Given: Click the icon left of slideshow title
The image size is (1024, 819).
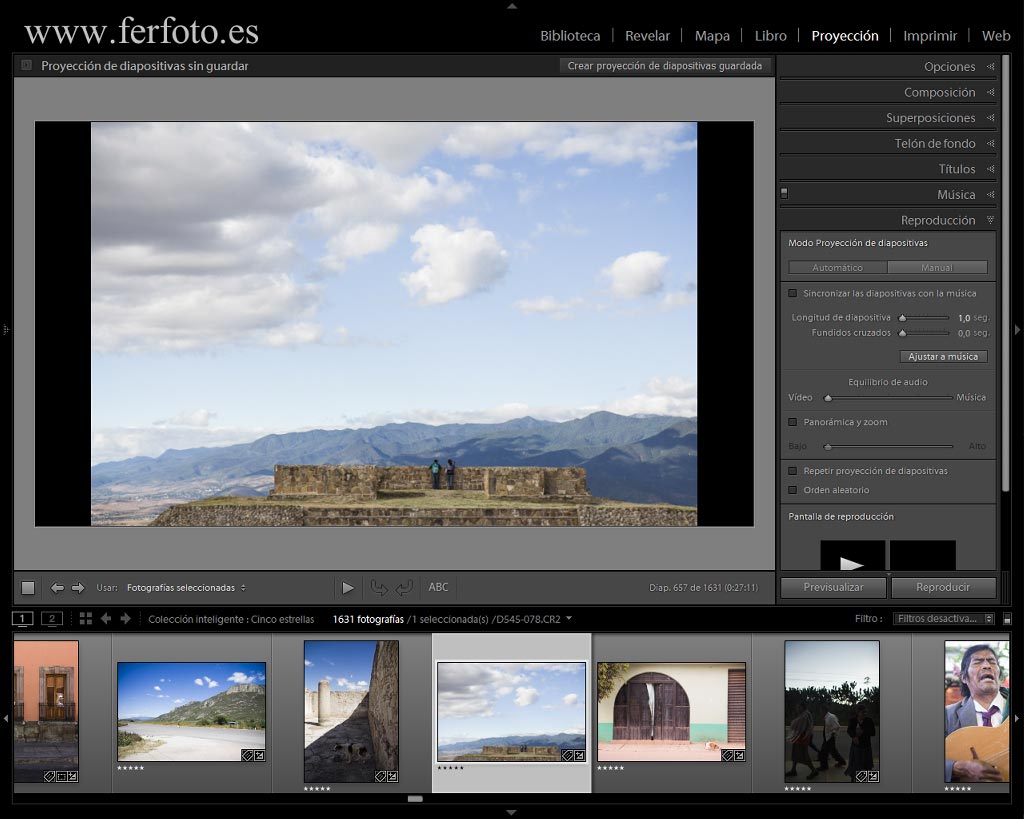Looking at the screenshot, I should [x=26, y=65].
